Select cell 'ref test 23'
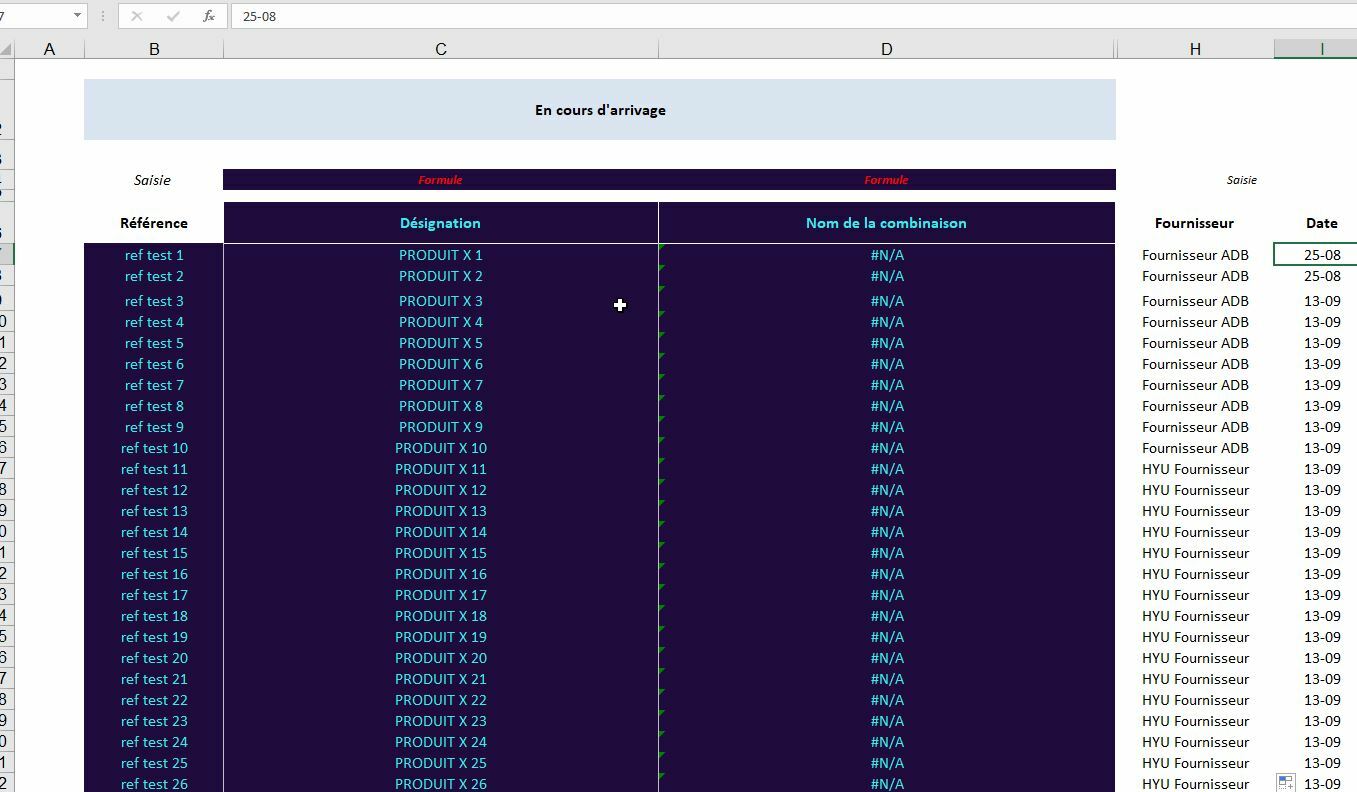The width and height of the screenshot is (1357, 792). point(154,721)
